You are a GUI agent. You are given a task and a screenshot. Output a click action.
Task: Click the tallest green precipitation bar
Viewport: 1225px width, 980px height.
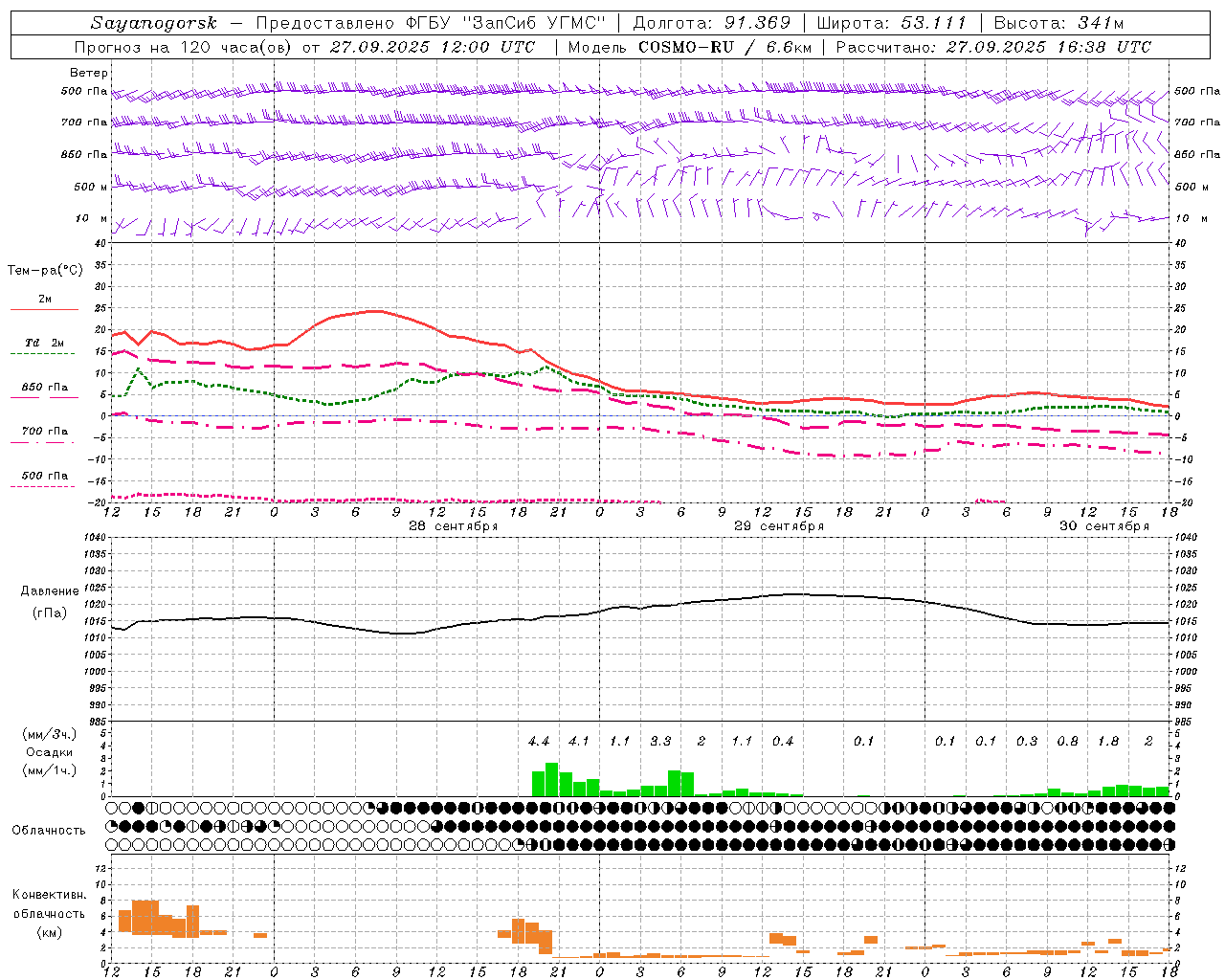[552, 780]
